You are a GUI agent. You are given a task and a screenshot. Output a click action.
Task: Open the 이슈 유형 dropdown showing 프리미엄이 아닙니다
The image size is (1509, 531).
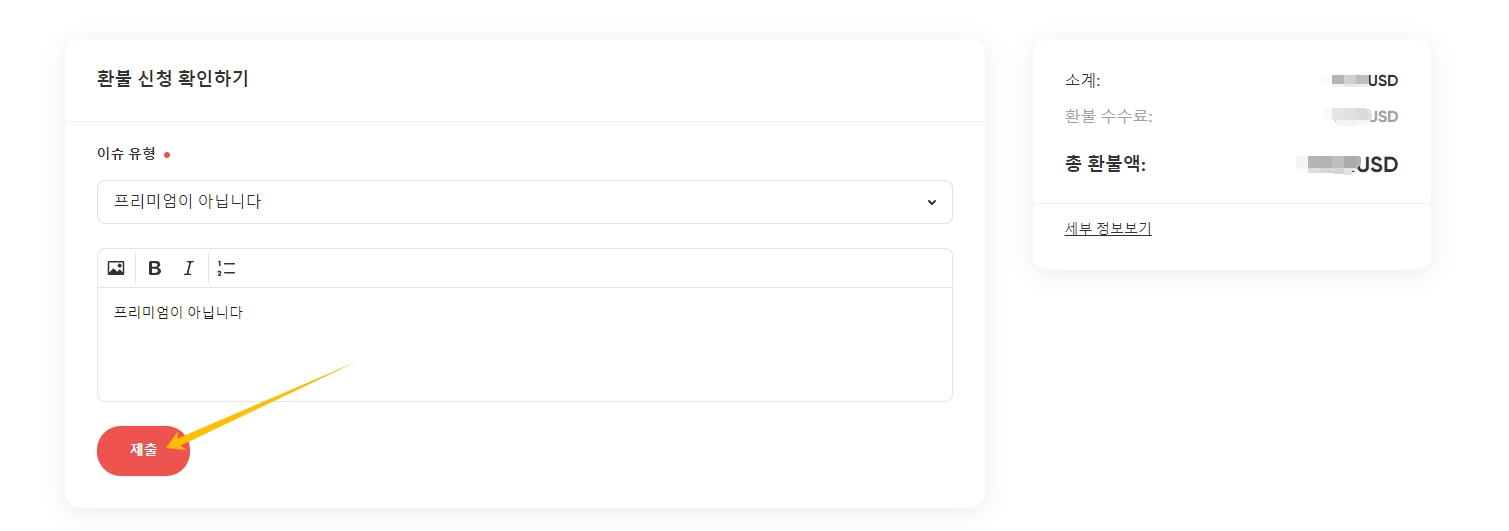(525, 202)
